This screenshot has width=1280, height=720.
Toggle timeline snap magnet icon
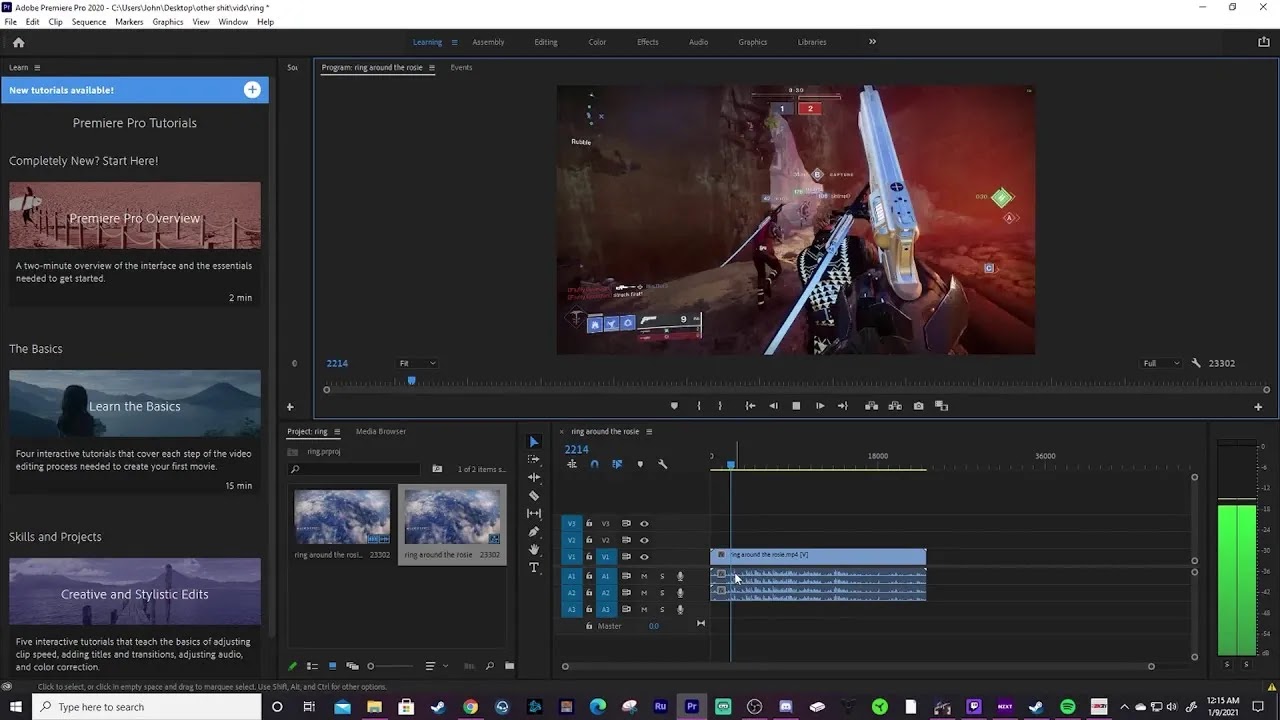pos(594,464)
